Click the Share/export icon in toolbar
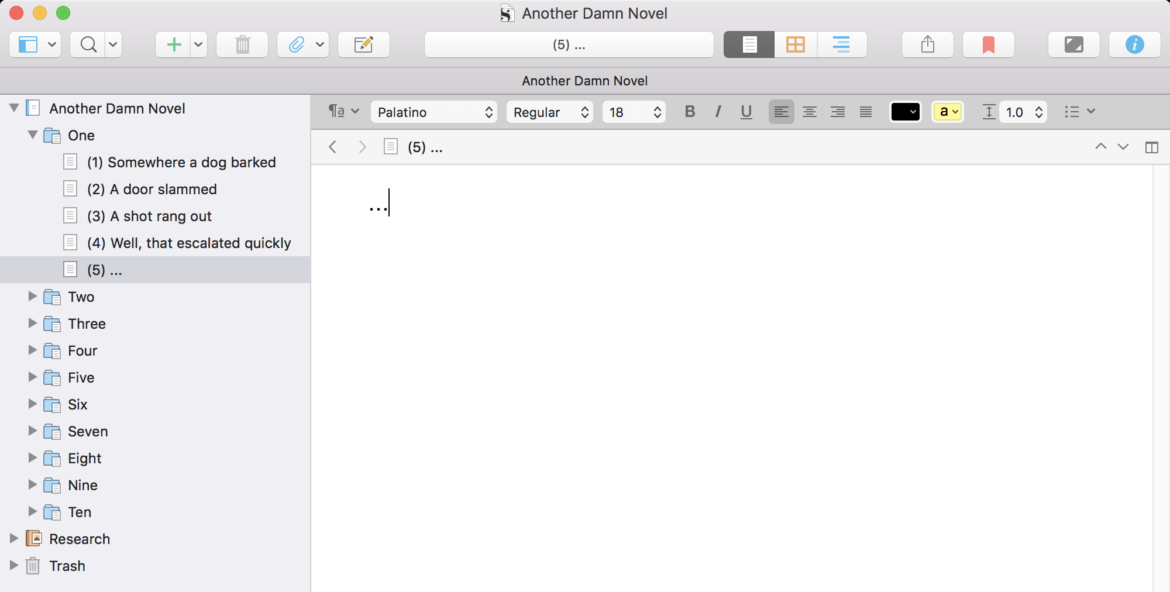The width and height of the screenshot is (1170, 592). tap(927, 45)
